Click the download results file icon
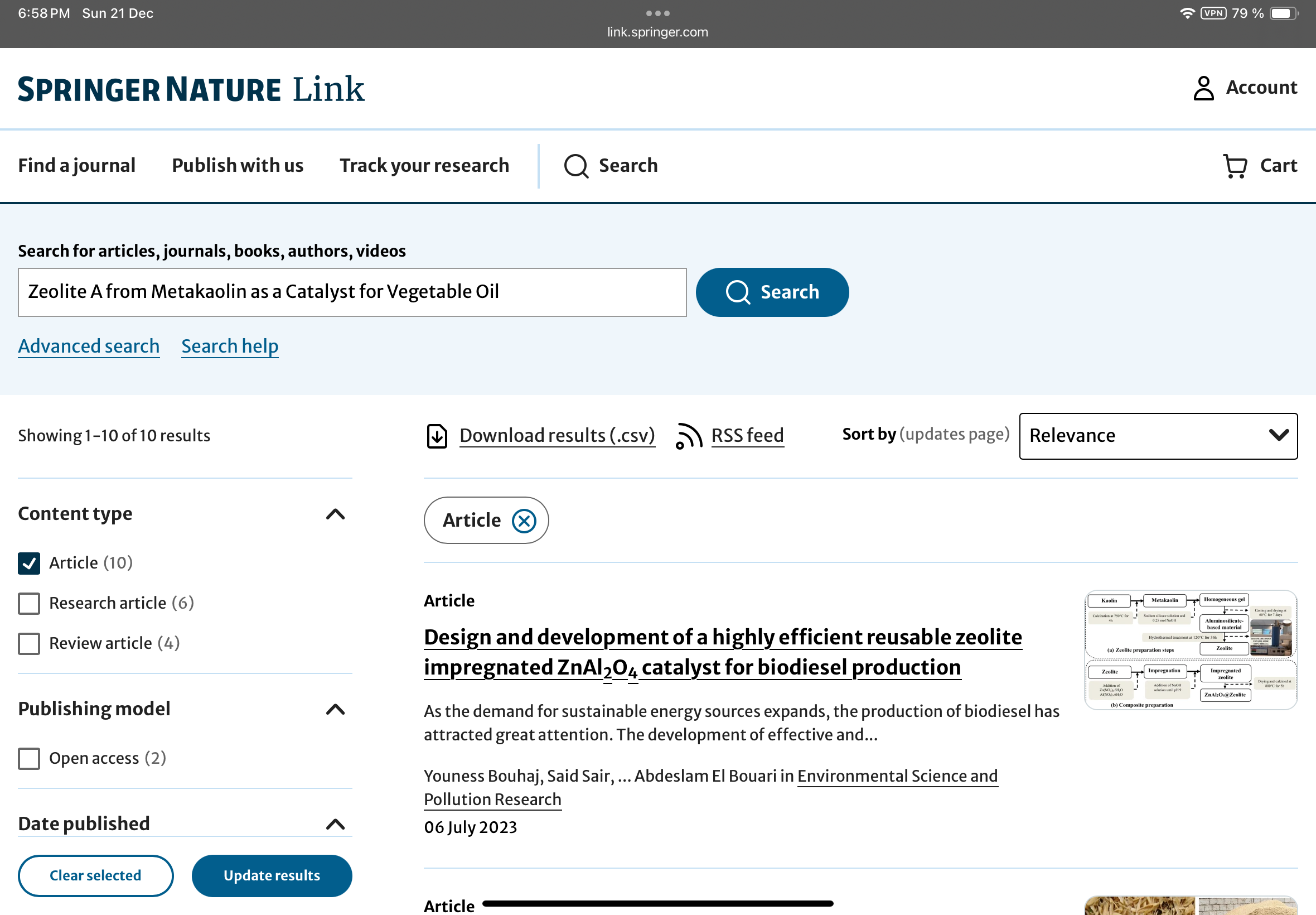The height and width of the screenshot is (915, 1316). [437, 436]
